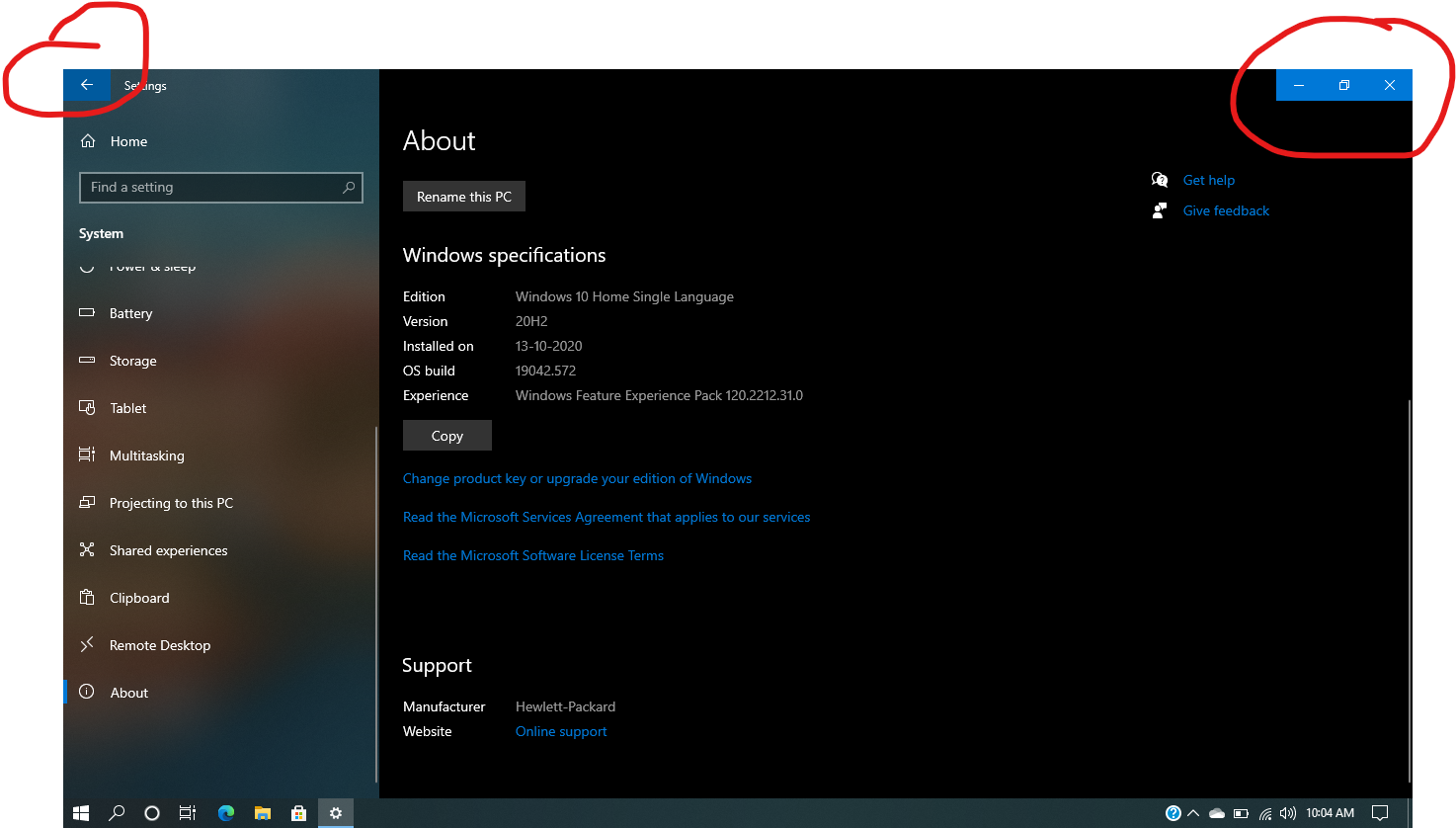Click the Get help link text

(x=1209, y=180)
